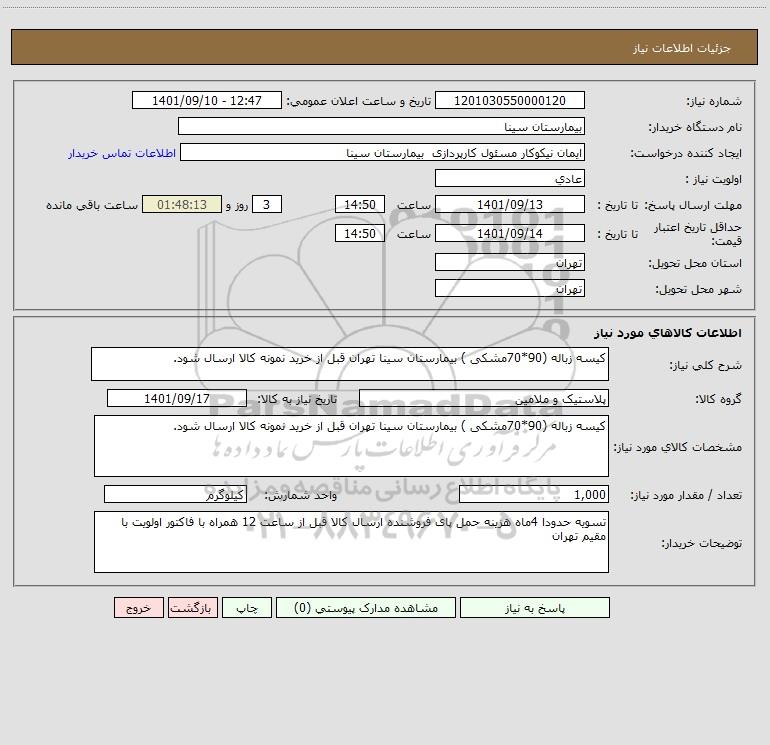Screen dimensions: 770x745
Task: Click the label تعداد / مقدار مورد نیاز
Action: (686, 496)
